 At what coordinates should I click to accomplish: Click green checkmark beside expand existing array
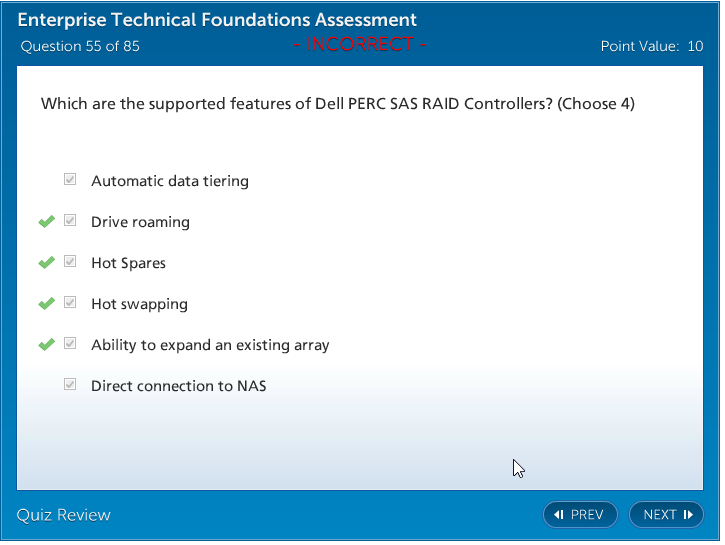point(46,344)
